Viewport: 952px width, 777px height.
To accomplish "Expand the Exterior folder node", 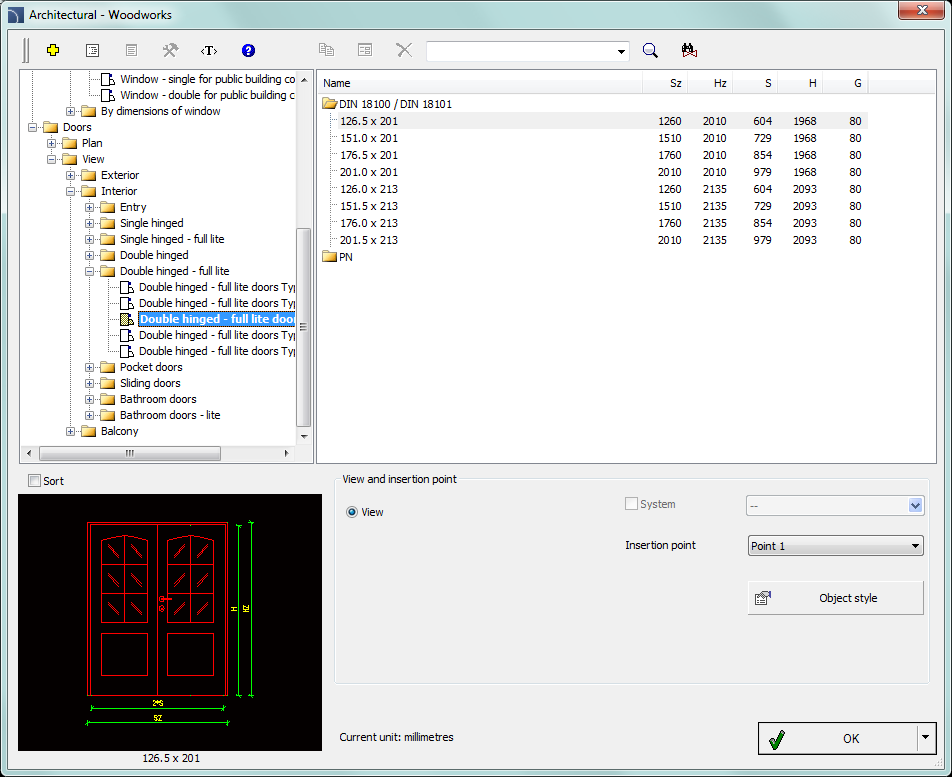I will 70,175.
